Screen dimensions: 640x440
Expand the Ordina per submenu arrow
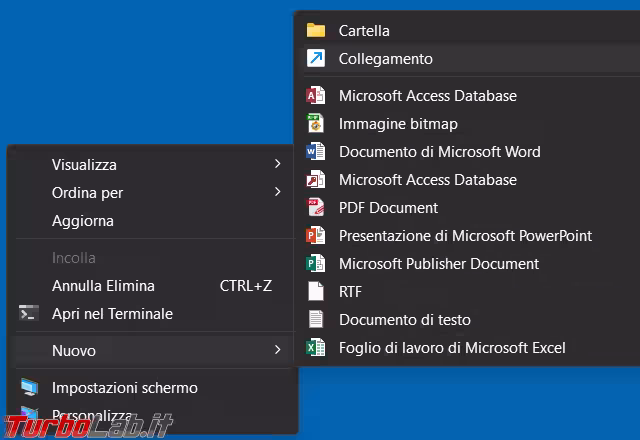coord(277,192)
